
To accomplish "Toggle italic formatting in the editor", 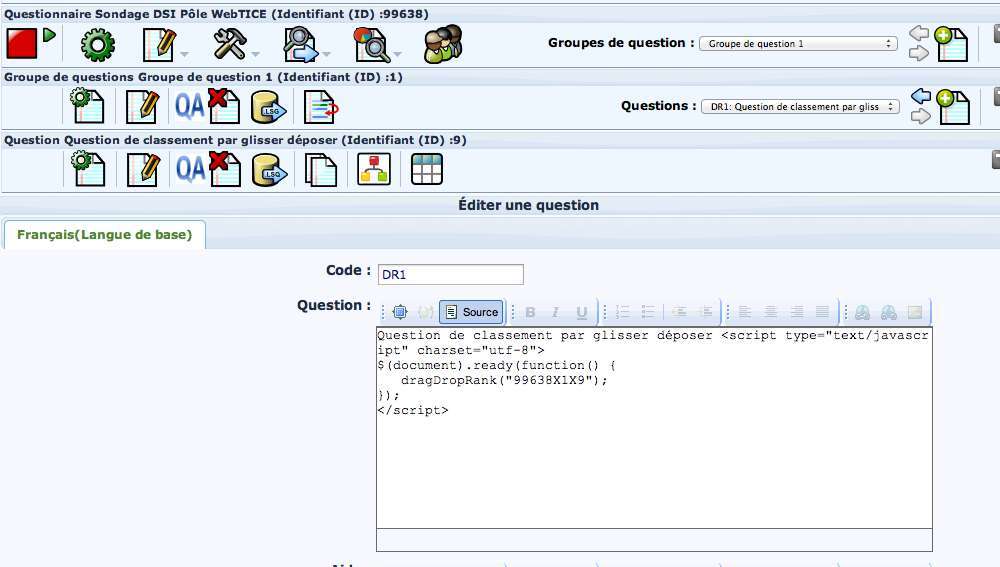I will coord(555,312).
